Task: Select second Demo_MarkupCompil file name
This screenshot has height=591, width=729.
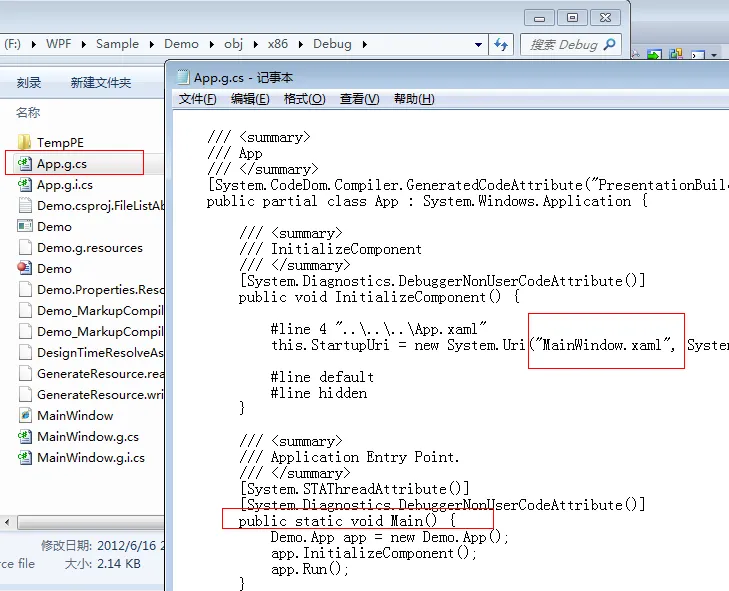Action: (100, 332)
